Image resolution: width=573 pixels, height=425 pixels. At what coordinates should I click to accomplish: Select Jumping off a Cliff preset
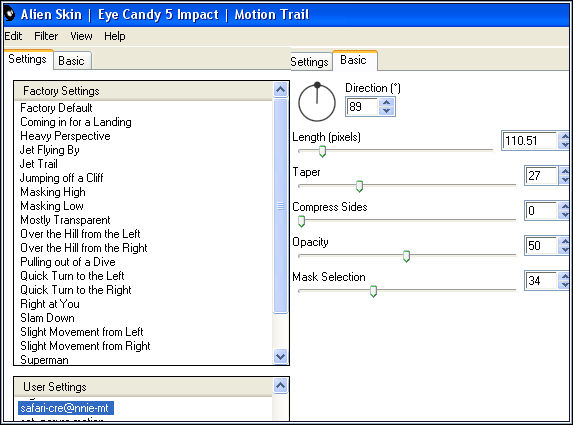(x=61, y=178)
